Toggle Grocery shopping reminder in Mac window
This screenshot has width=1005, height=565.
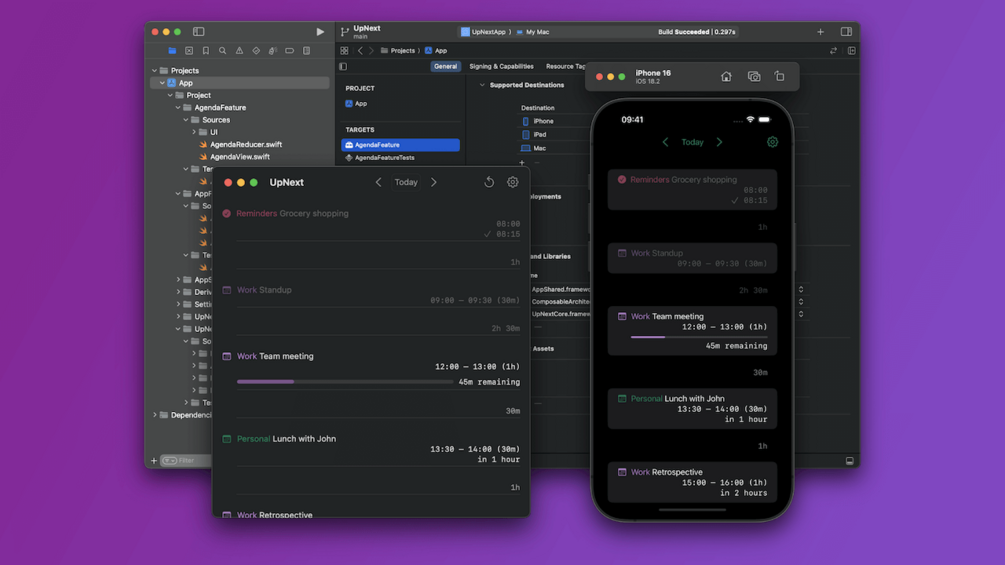click(x=226, y=213)
